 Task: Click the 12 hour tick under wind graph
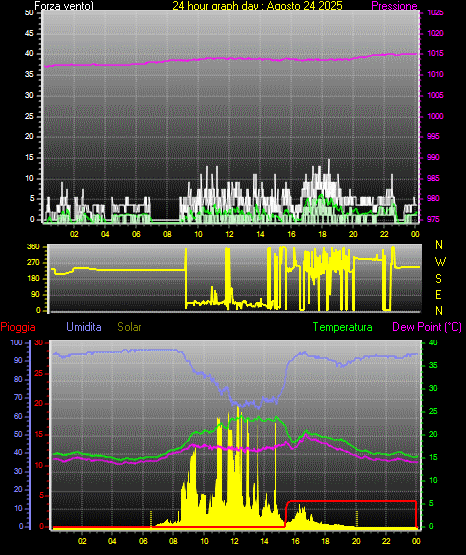coord(229,234)
